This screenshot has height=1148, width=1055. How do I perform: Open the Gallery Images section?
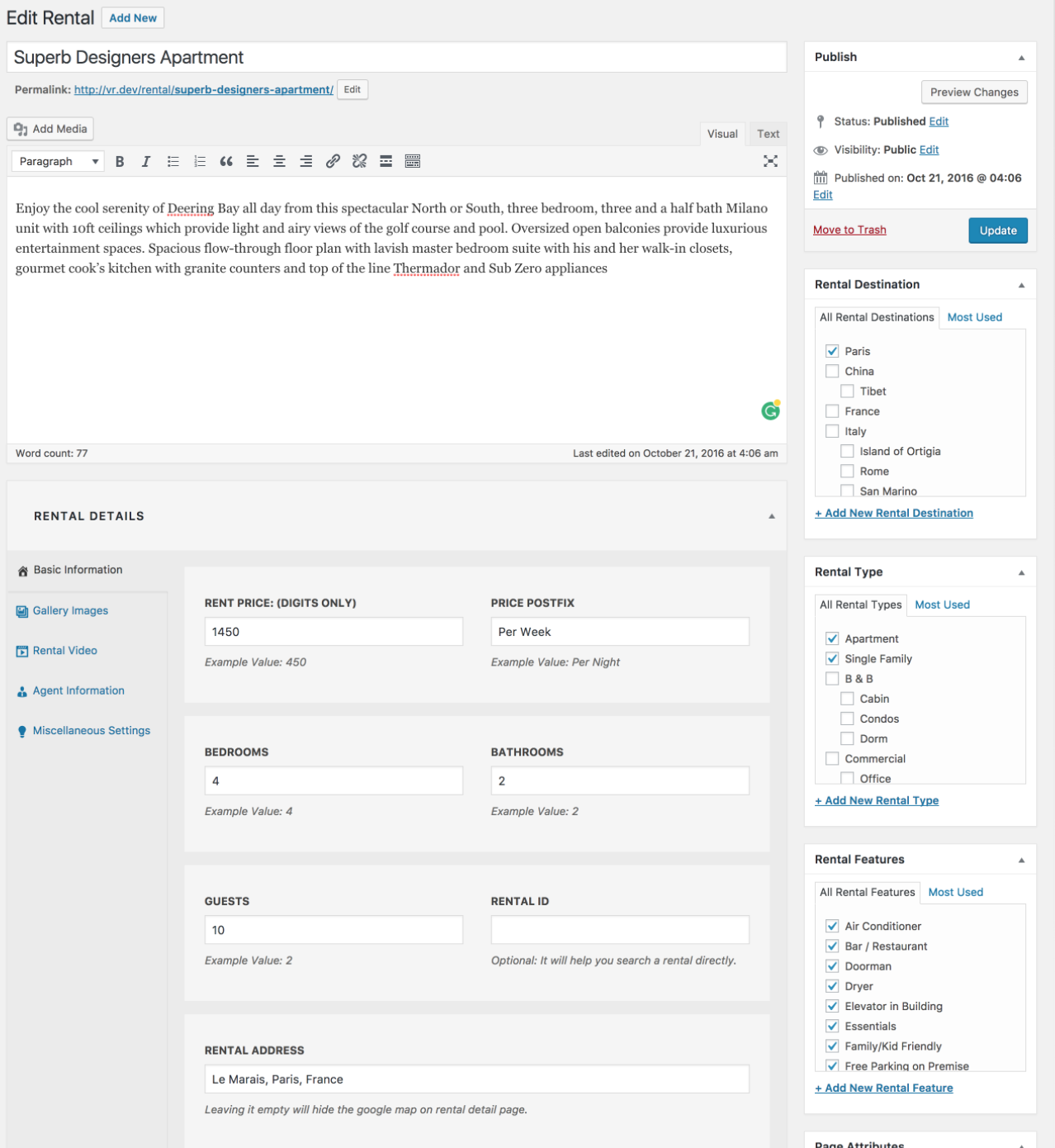tap(70, 610)
